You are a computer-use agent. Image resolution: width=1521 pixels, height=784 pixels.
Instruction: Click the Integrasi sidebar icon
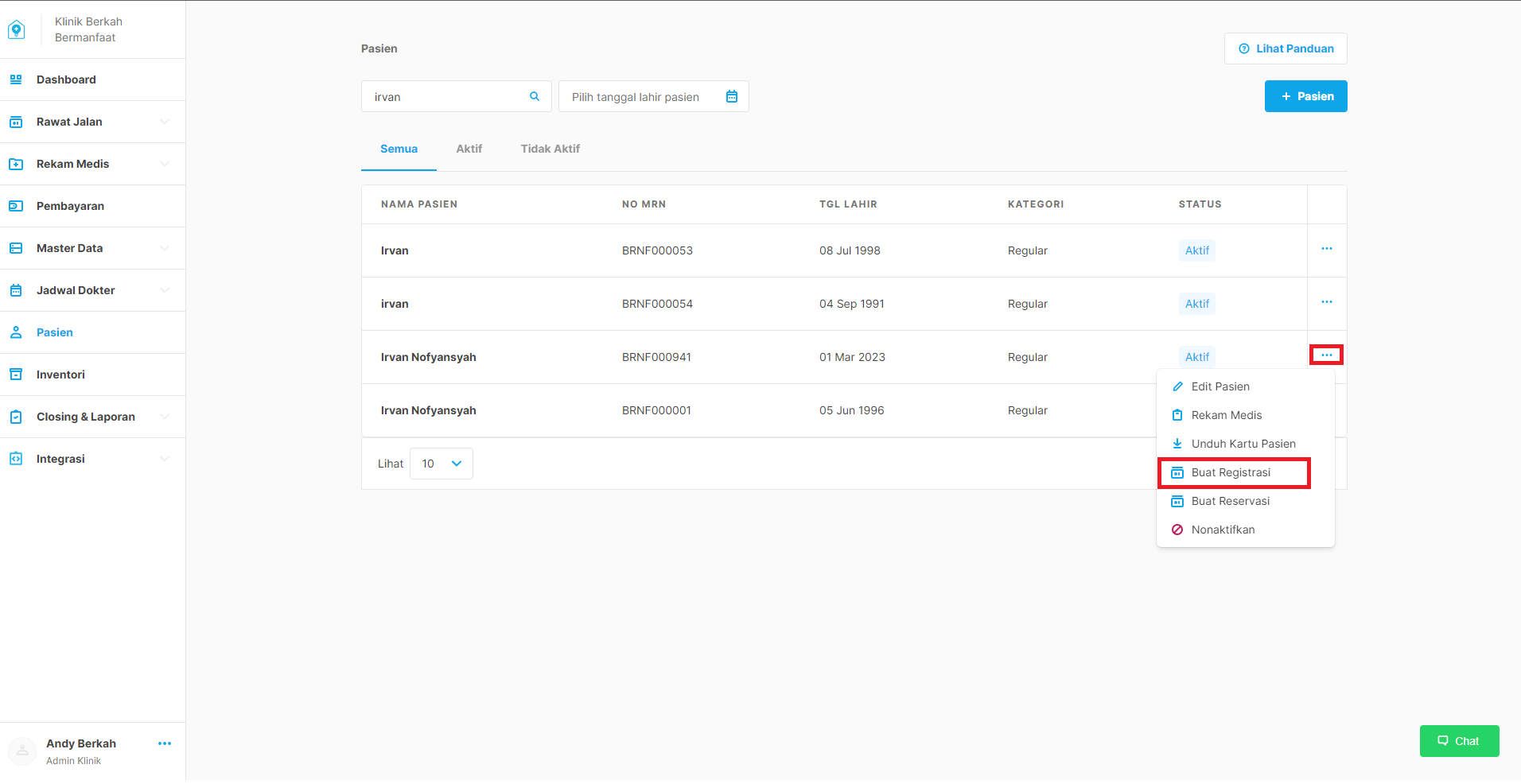(16, 459)
